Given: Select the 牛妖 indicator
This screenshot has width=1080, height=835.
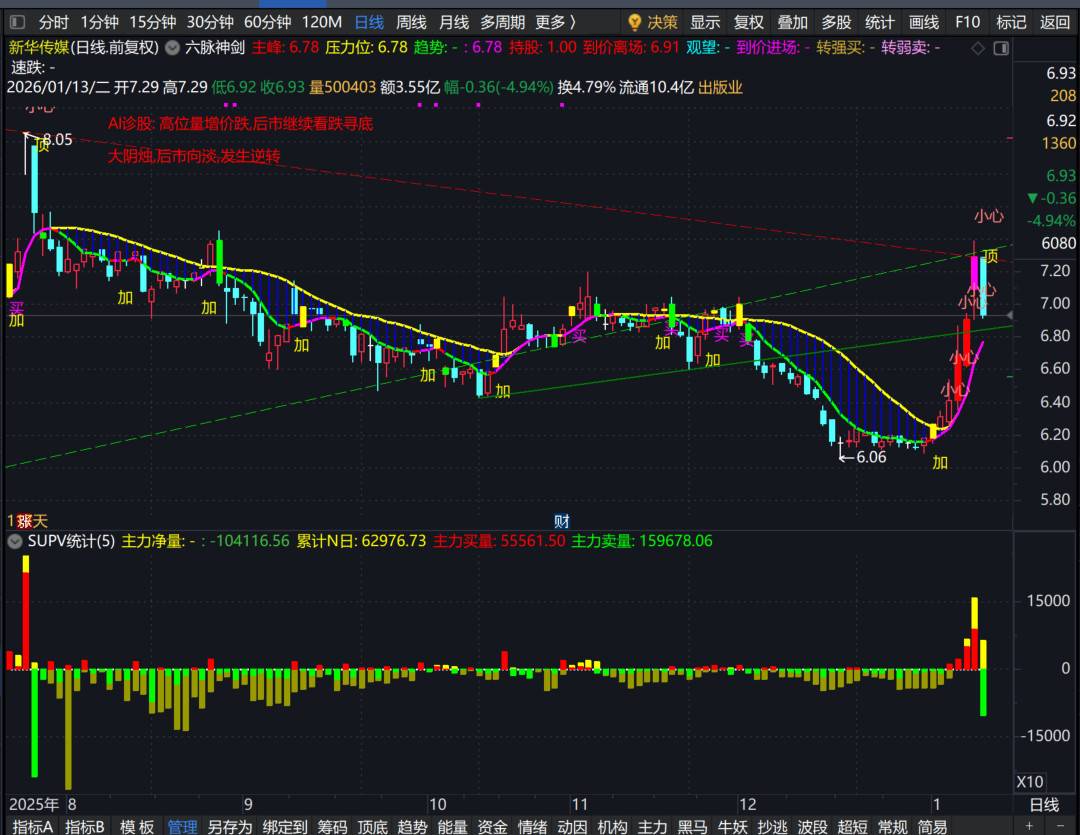Looking at the screenshot, I should point(732,827).
